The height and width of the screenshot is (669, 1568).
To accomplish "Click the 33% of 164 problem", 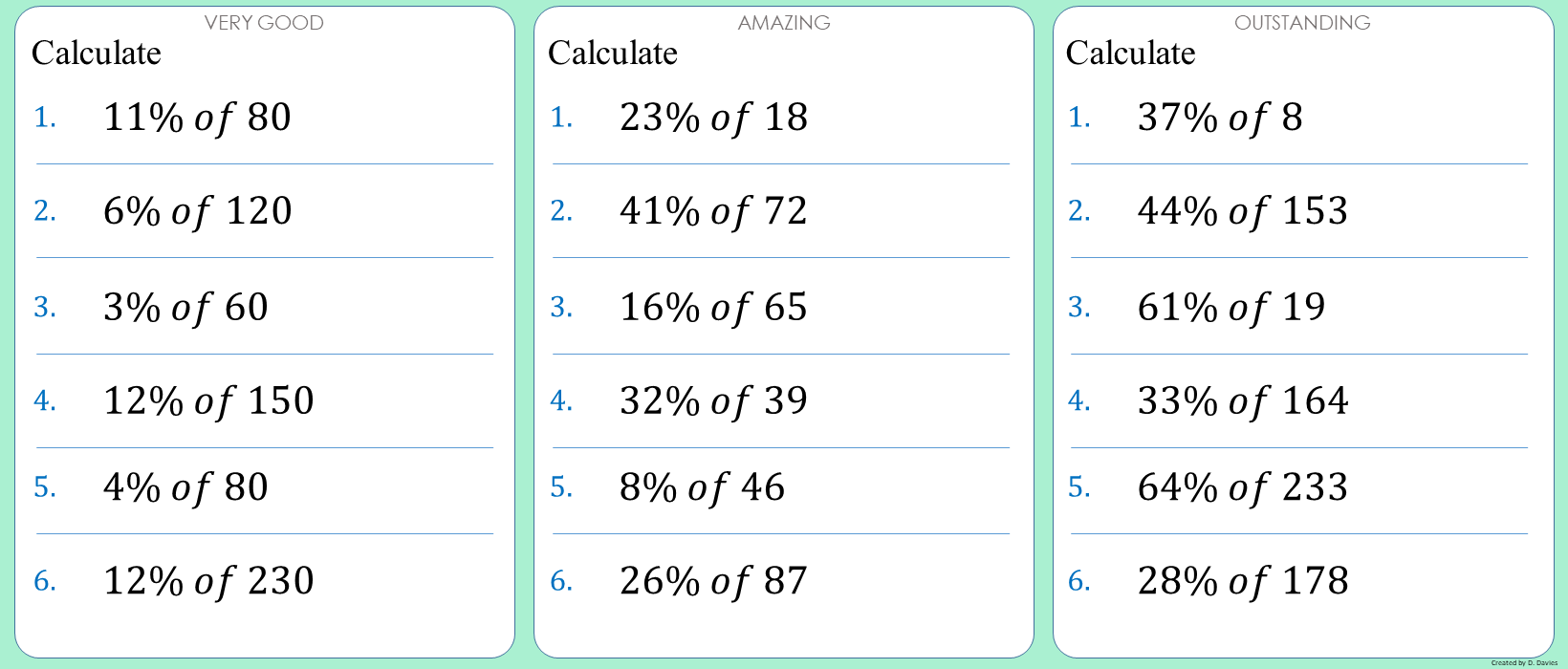I will tap(1243, 401).
